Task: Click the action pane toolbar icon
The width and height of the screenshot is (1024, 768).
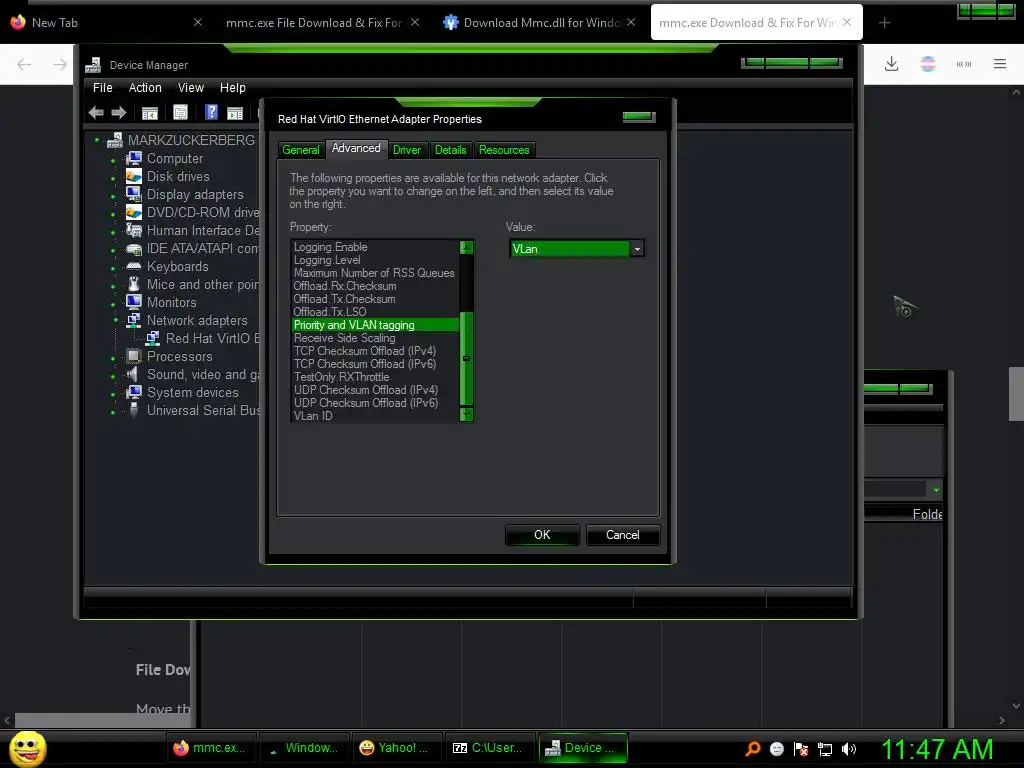Action: tap(235, 113)
